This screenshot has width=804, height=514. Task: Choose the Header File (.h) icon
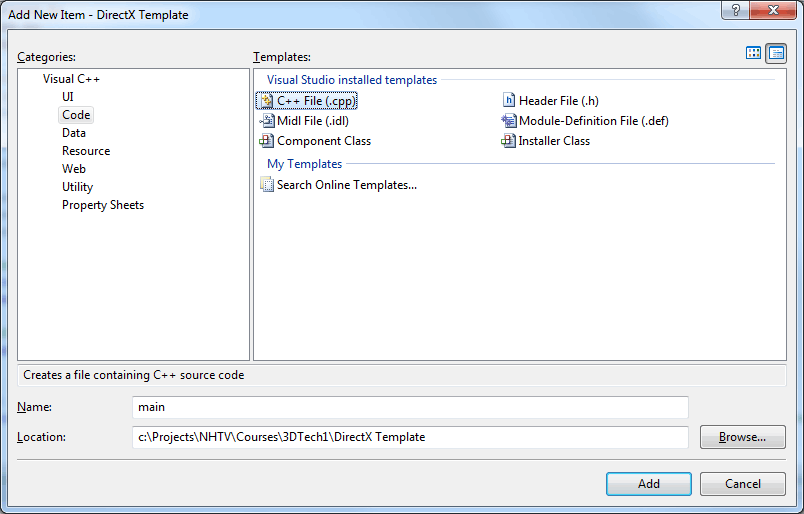click(x=509, y=100)
